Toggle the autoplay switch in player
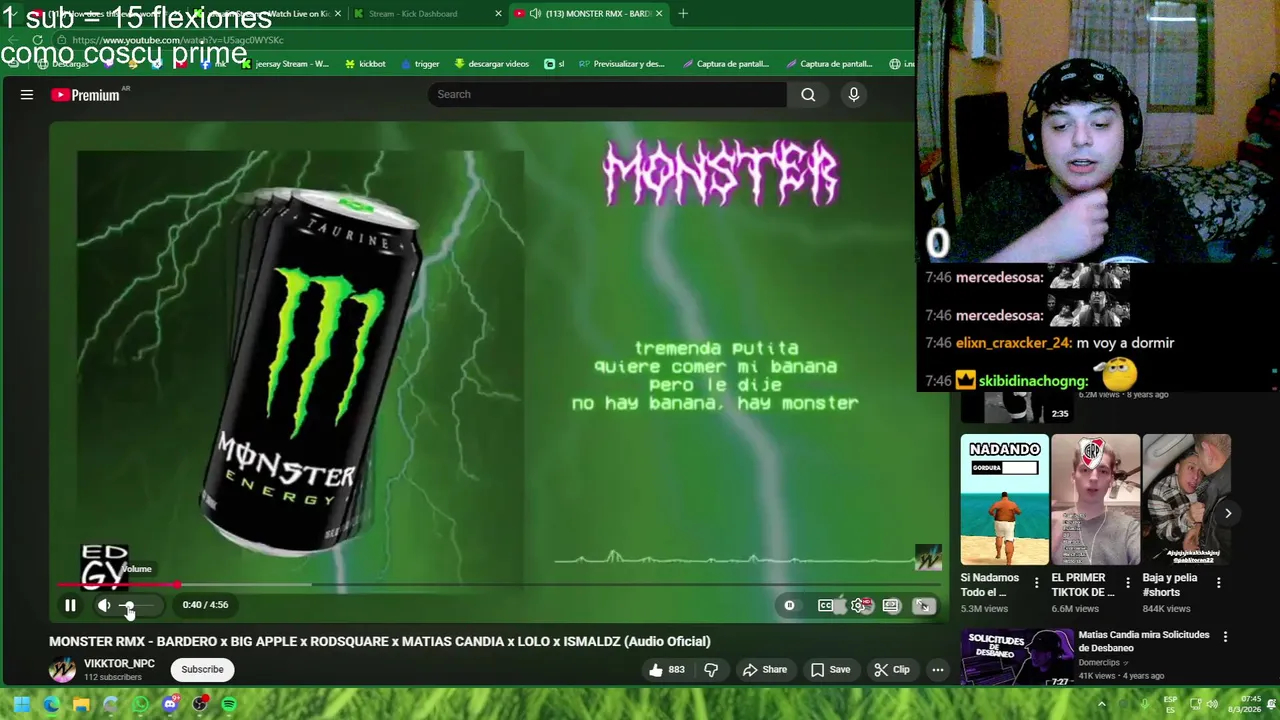This screenshot has height=720, width=1280. click(x=789, y=605)
